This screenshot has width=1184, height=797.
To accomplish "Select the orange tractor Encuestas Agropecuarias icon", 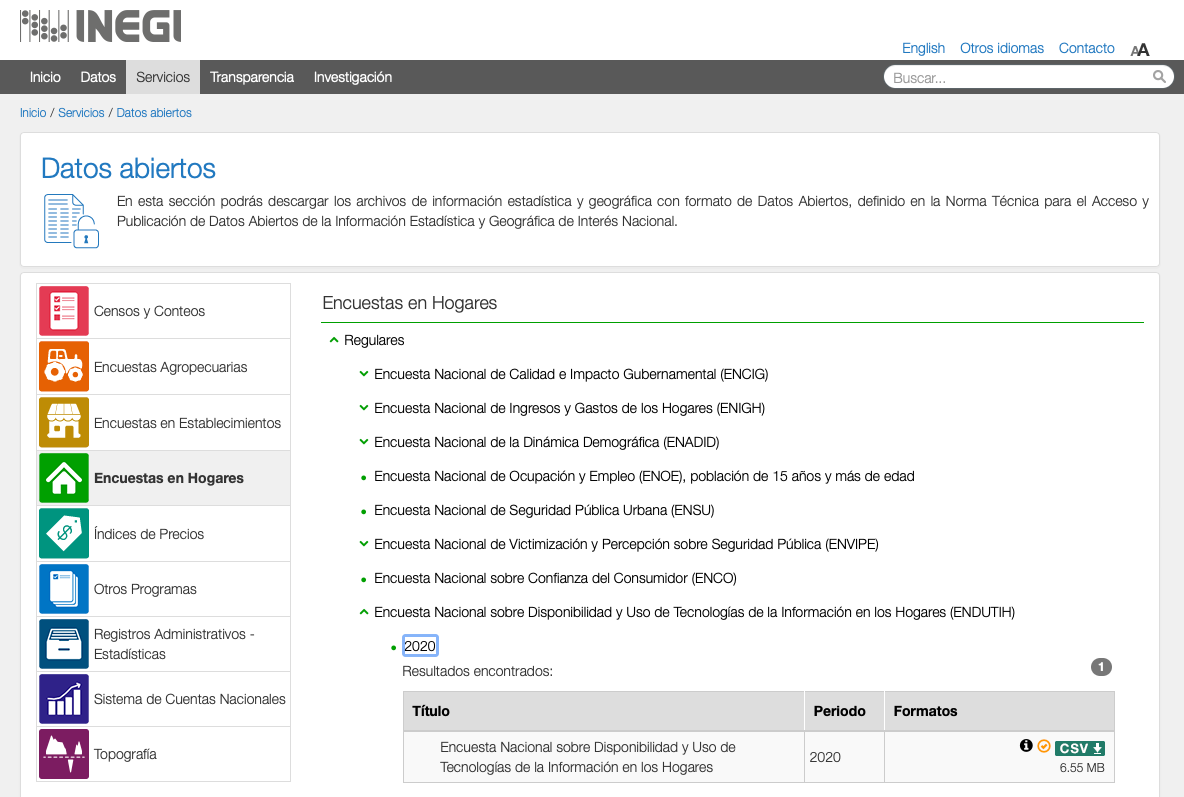I will click(64, 366).
